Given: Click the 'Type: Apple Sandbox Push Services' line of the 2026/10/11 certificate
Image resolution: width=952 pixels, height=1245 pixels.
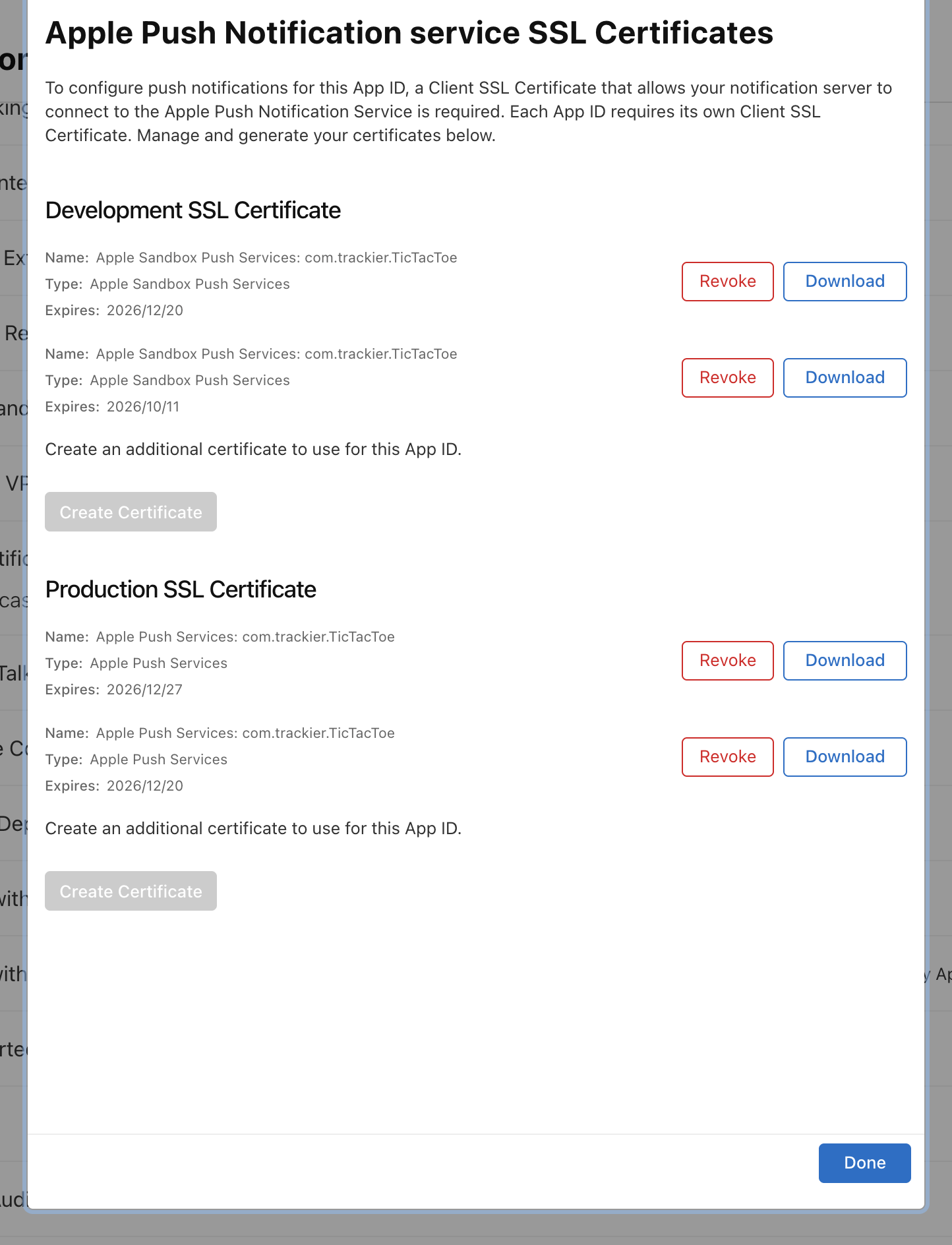Looking at the screenshot, I should click(x=167, y=380).
